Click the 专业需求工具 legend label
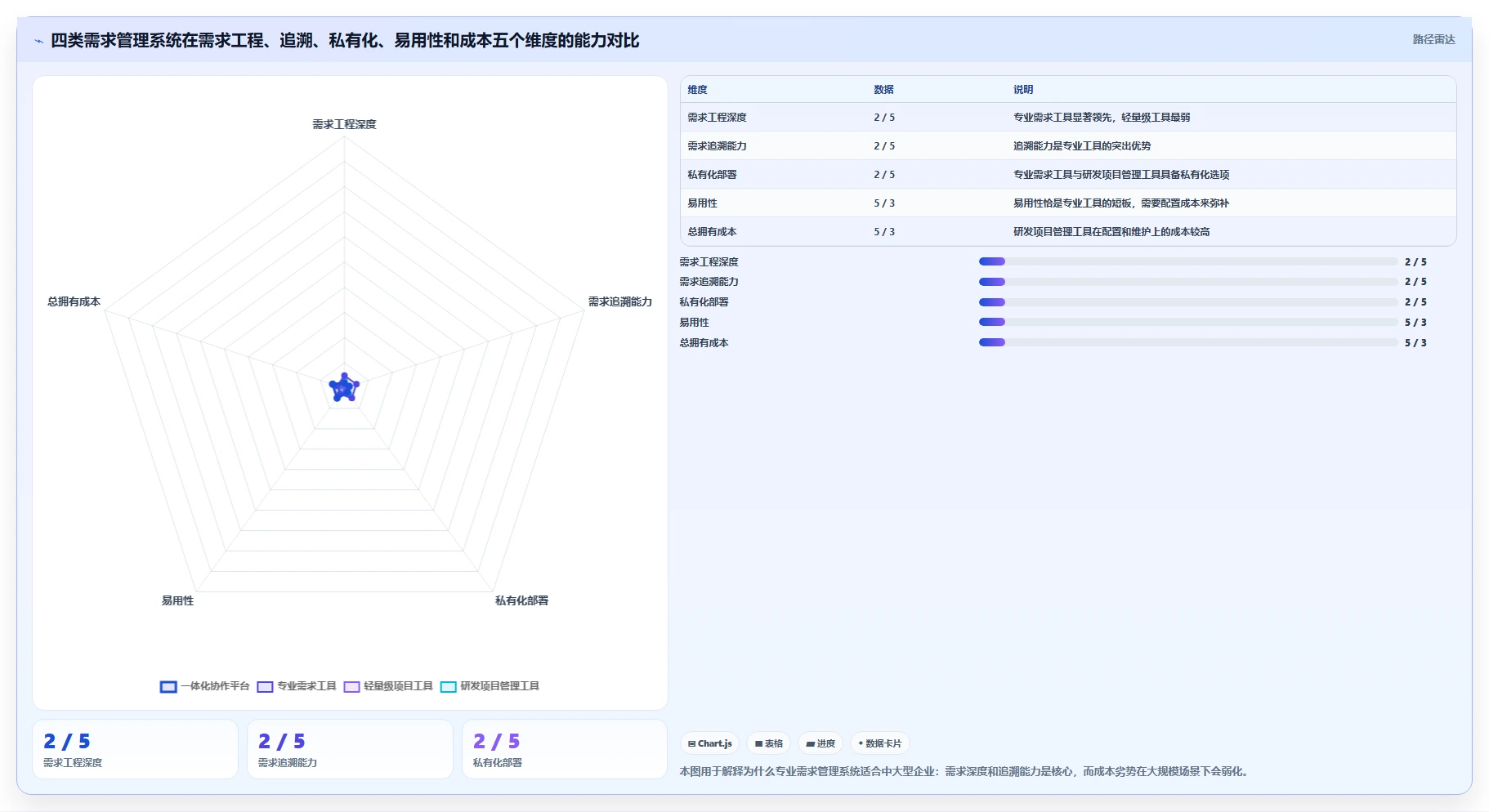The height and width of the screenshot is (812, 1489). 306,686
